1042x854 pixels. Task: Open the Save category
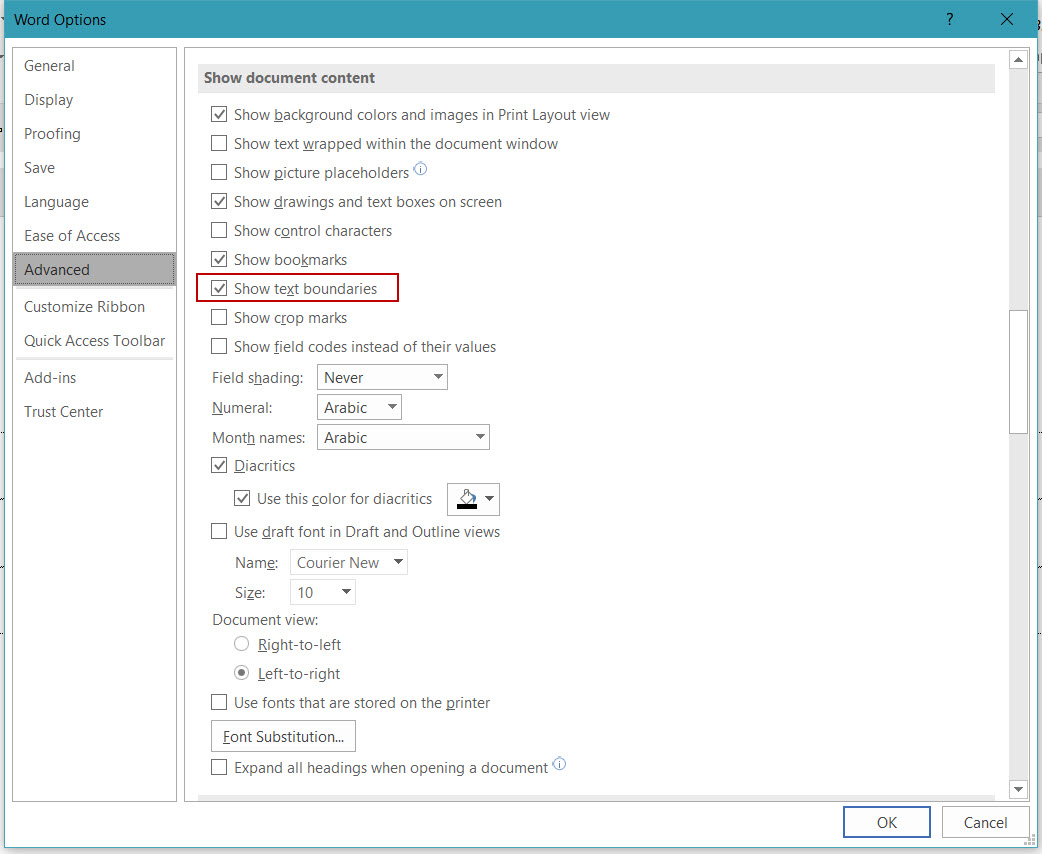coord(94,167)
